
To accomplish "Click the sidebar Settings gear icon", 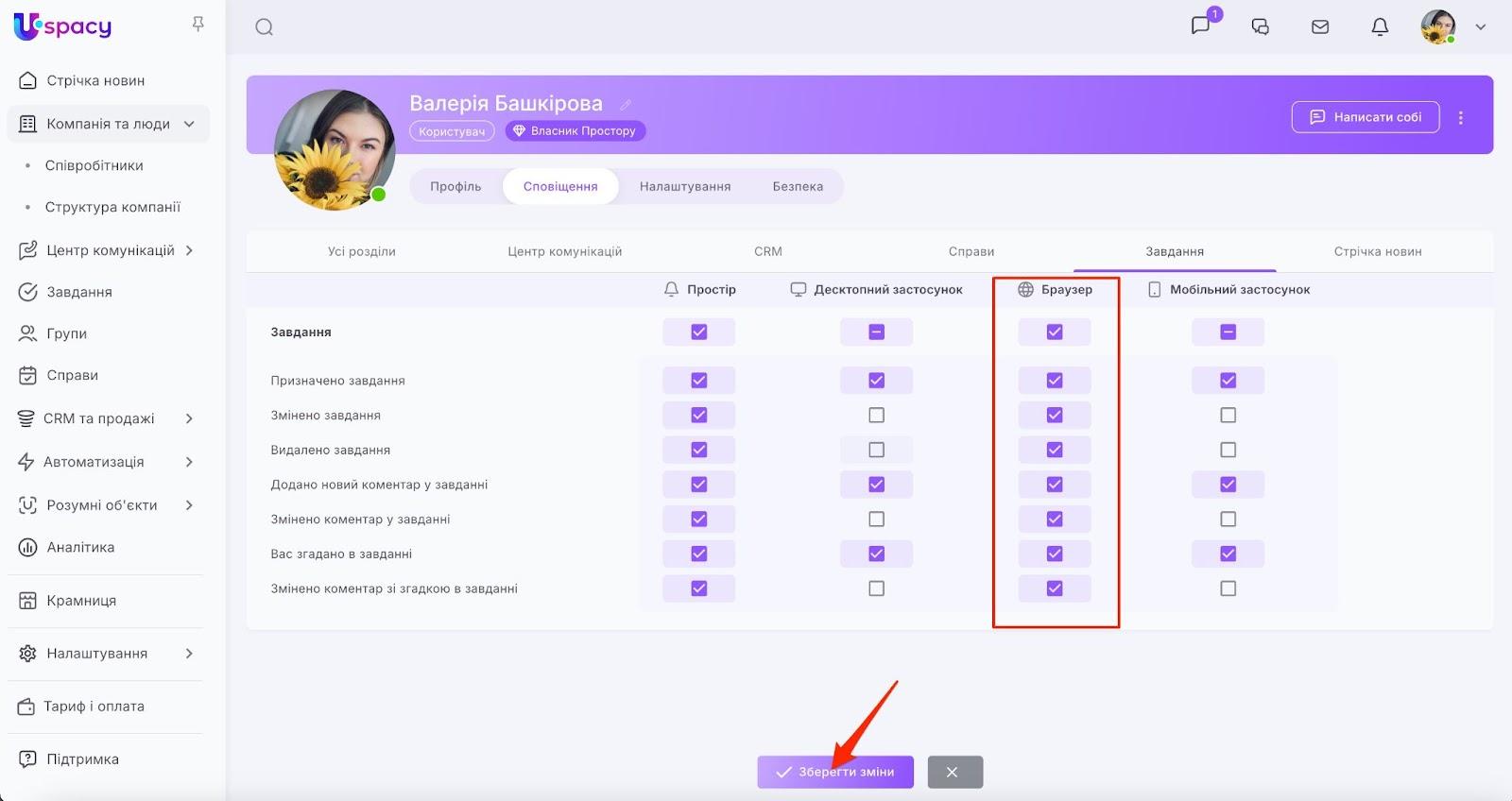I will (28, 654).
